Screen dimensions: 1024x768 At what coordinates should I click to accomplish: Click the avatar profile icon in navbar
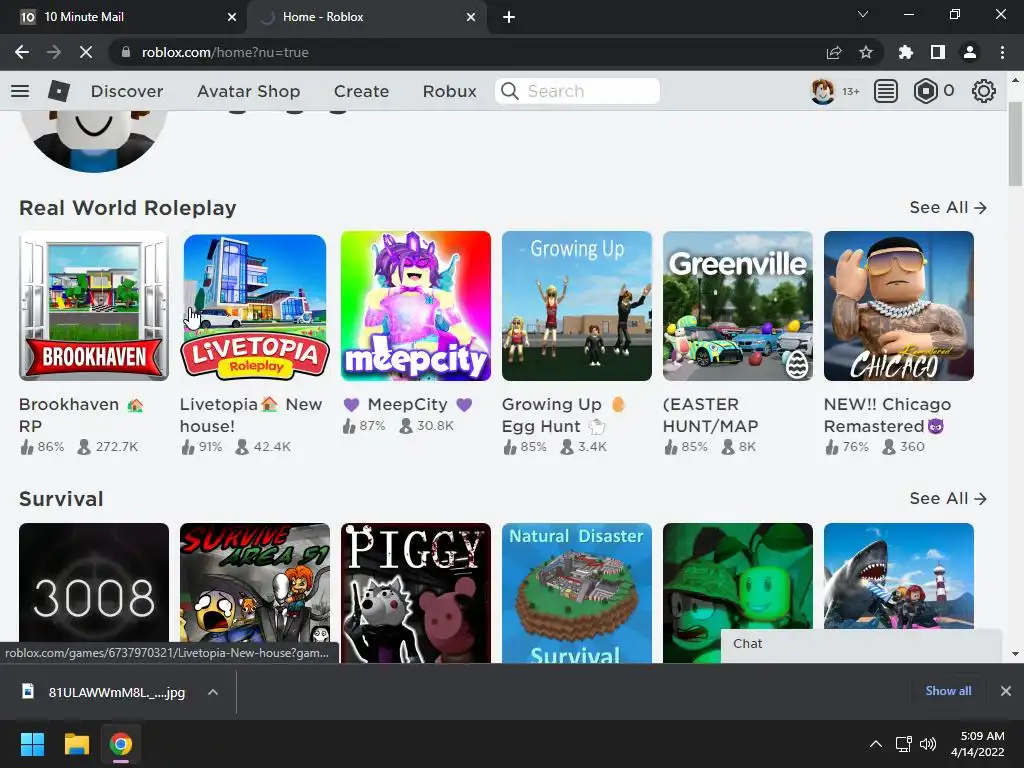coord(822,91)
